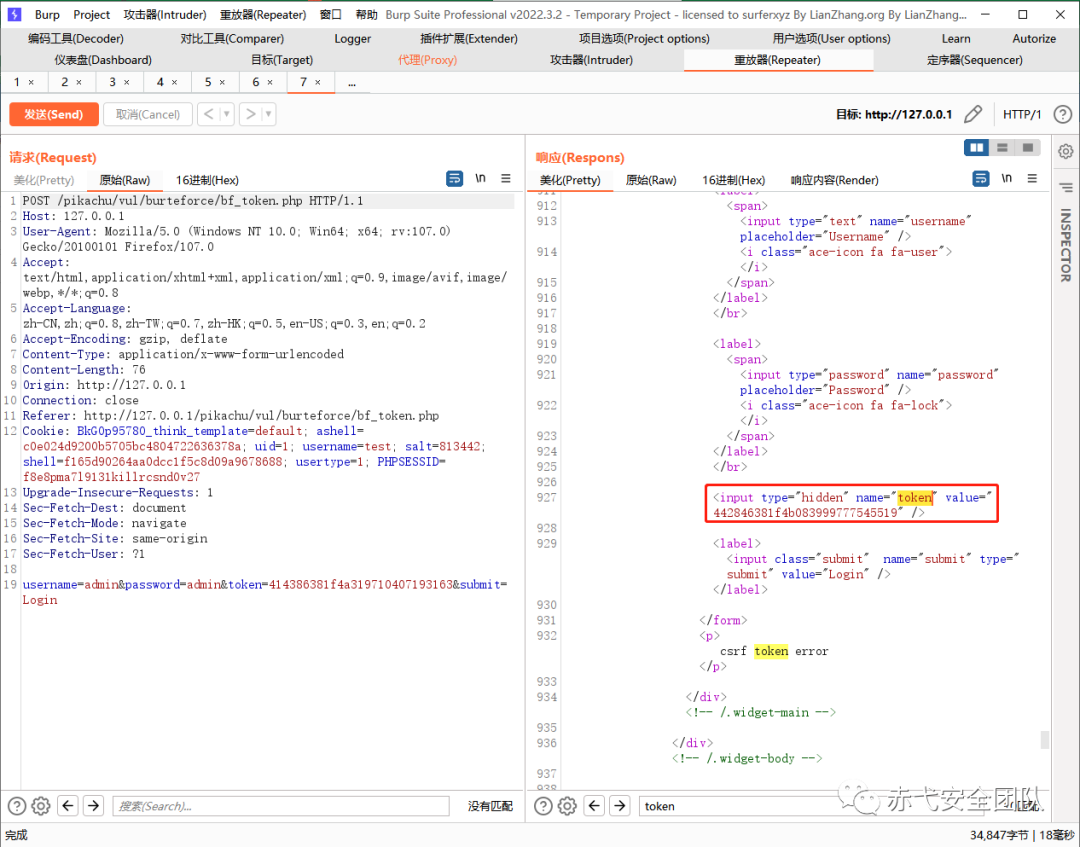The width and height of the screenshot is (1080, 847).
Task: Toggle request \n non-printable characters
Action: point(480,178)
